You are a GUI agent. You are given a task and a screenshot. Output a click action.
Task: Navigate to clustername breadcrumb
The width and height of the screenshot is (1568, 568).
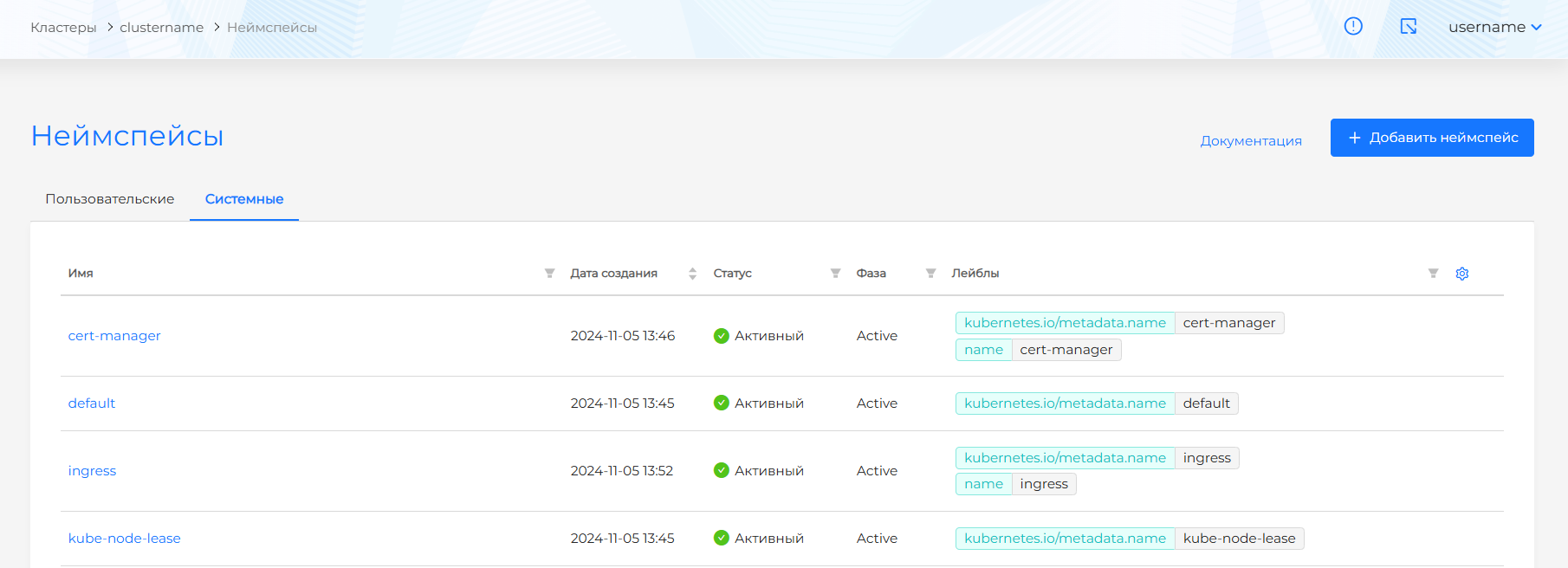162,28
